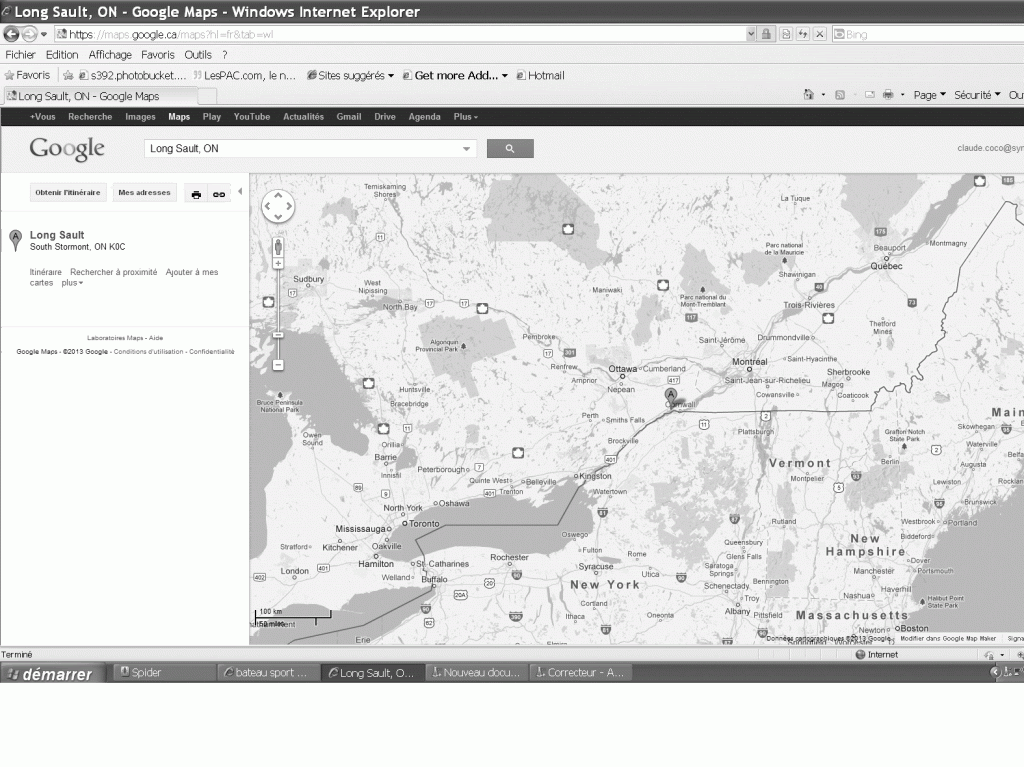The width and height of the screenshot is (1024, 767).
Task: Open a new browser tab
Action: (207, 97)
